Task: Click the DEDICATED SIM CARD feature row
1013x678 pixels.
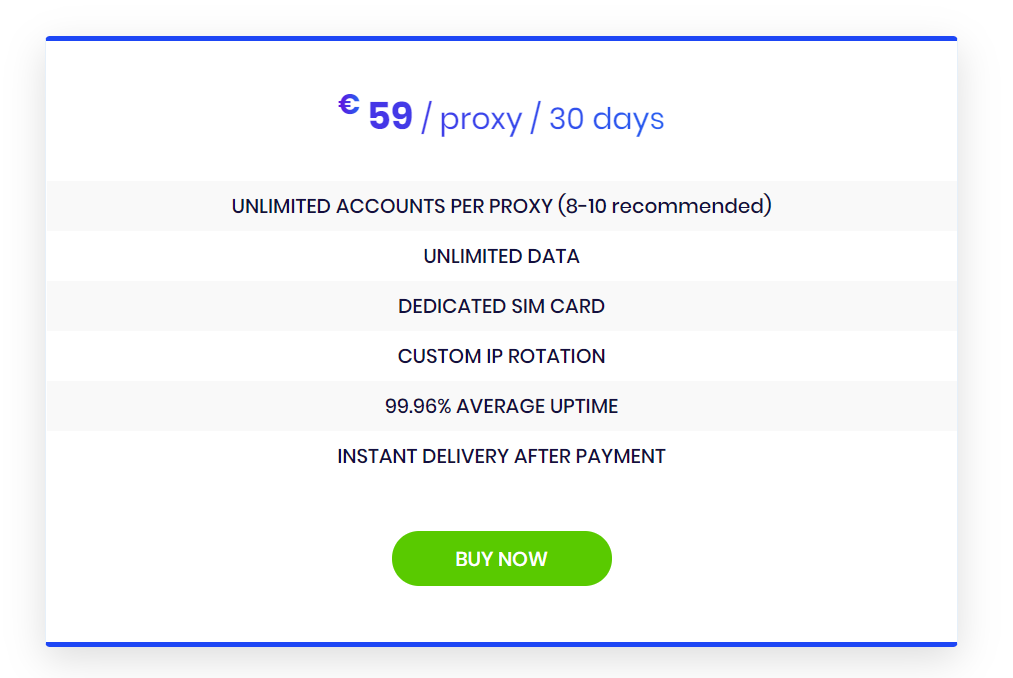Action: click(x=501, y=306)
